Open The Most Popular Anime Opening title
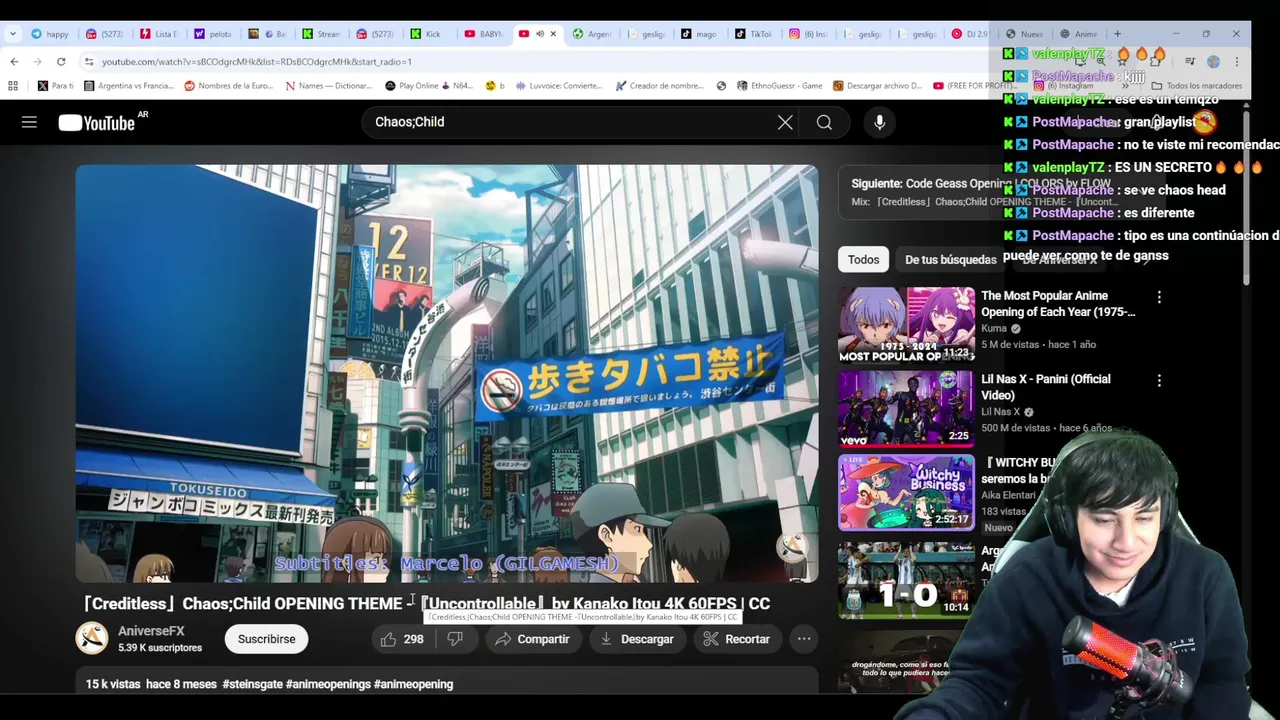 (x=1058, y=303)
